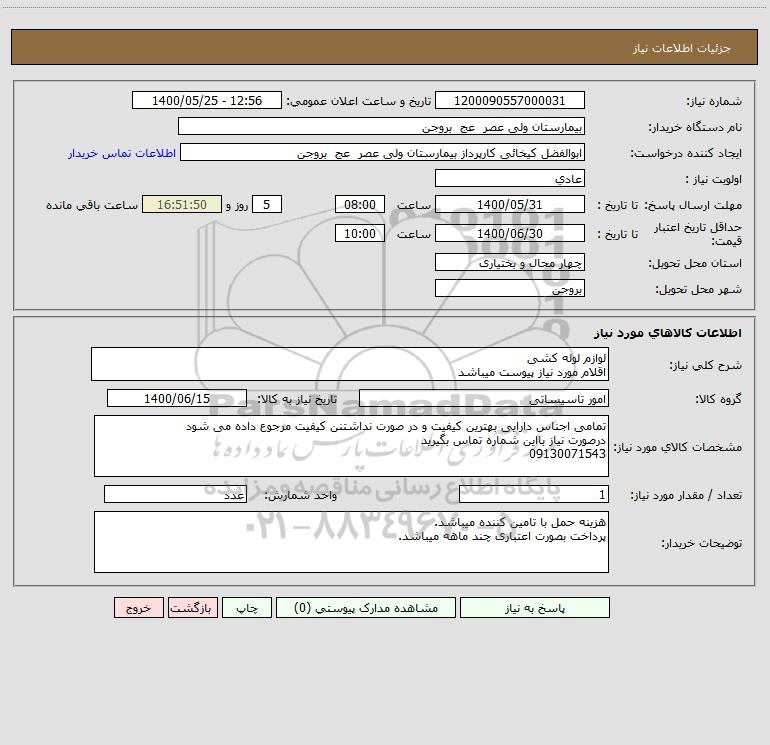Click the section title 'اطلاعات کالاهای مورد نیاز'
Screen dimensions: 770x745
click(668, 333)
